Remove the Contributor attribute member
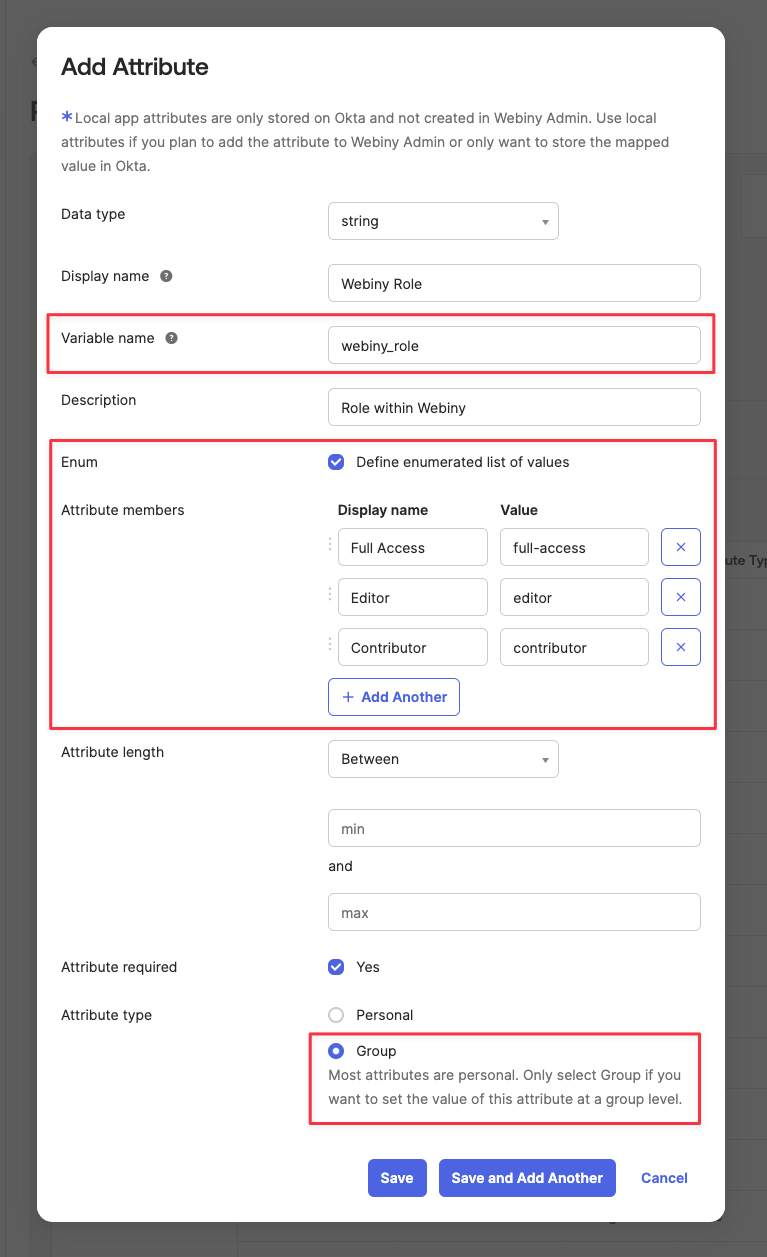This screenshot has height=1257, width=767. tap(680, 647)
